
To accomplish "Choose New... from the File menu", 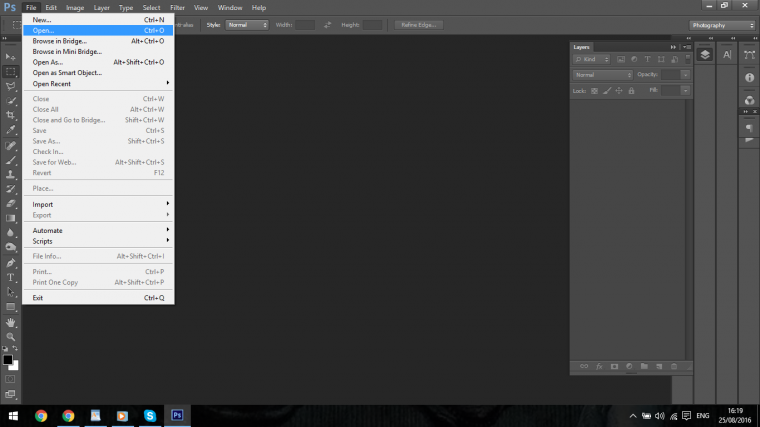I will pos(98,20).
